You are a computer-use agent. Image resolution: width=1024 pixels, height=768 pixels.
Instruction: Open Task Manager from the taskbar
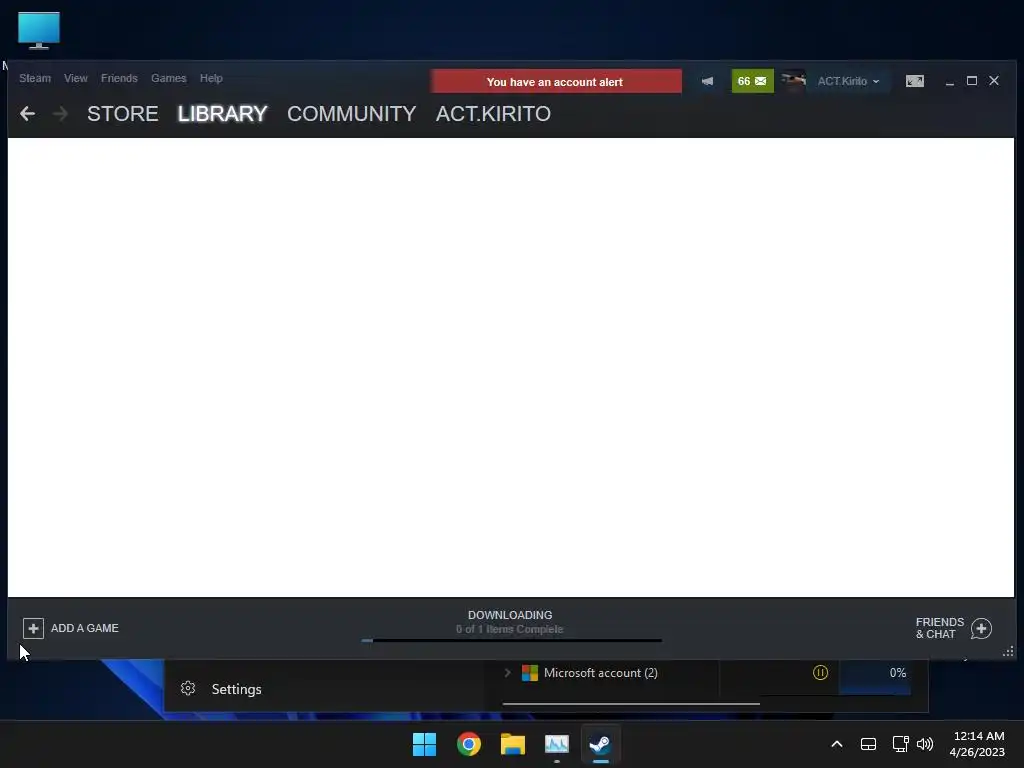tap(556, 744)
